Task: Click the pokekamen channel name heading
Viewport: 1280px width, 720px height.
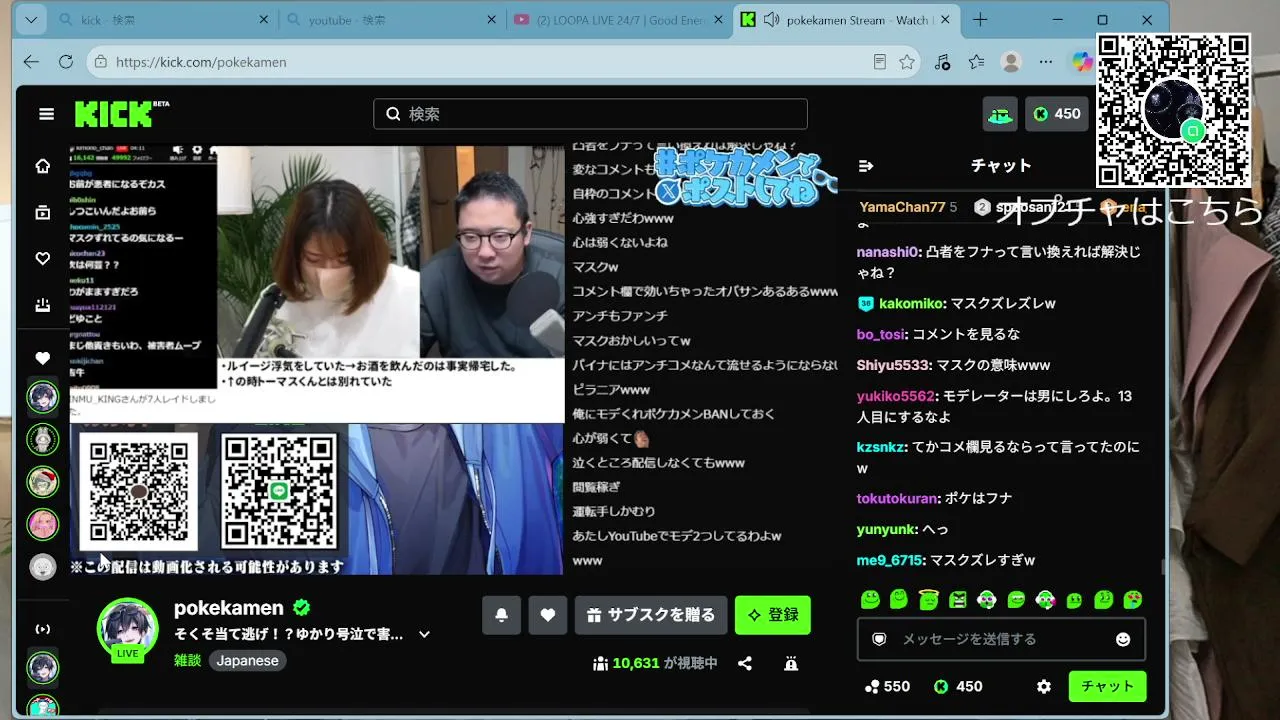Action: click(x=228, y=608)
